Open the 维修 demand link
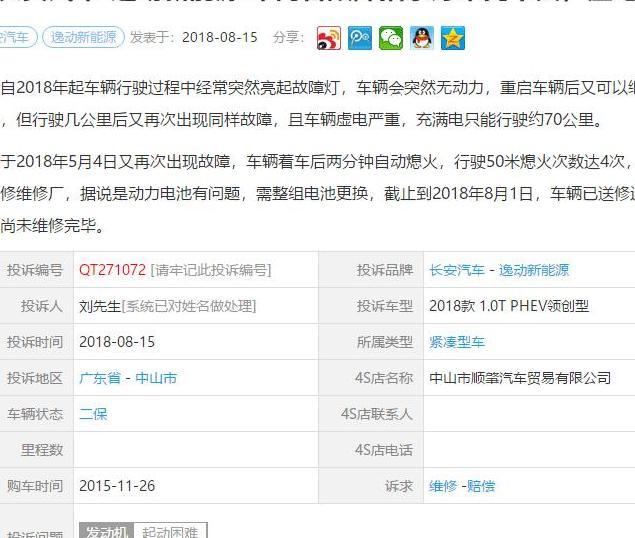Viewport: 635px width, 538px height. 443,486
